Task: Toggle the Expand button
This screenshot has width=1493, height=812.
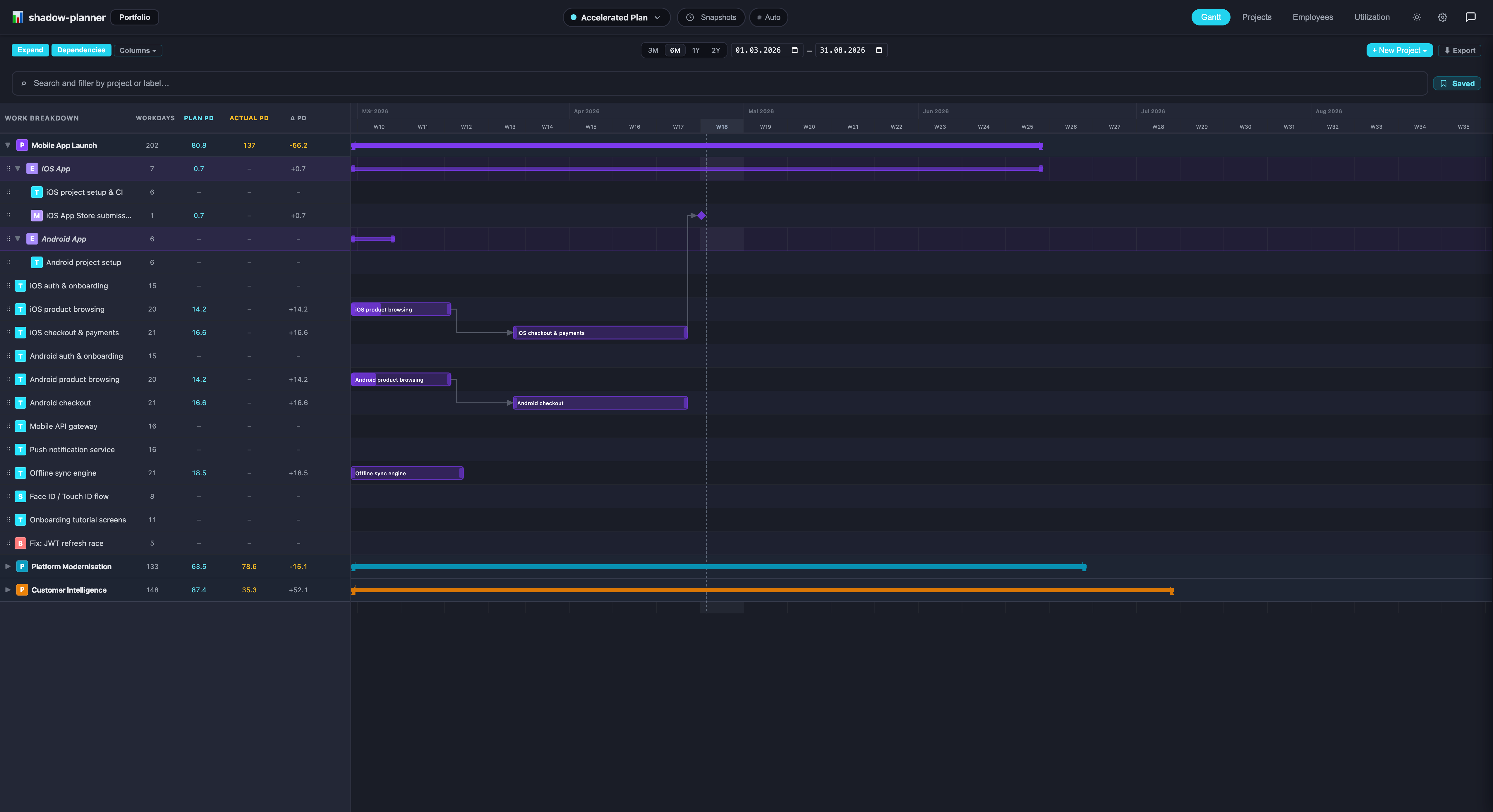Action: click(x=30, y=50)
